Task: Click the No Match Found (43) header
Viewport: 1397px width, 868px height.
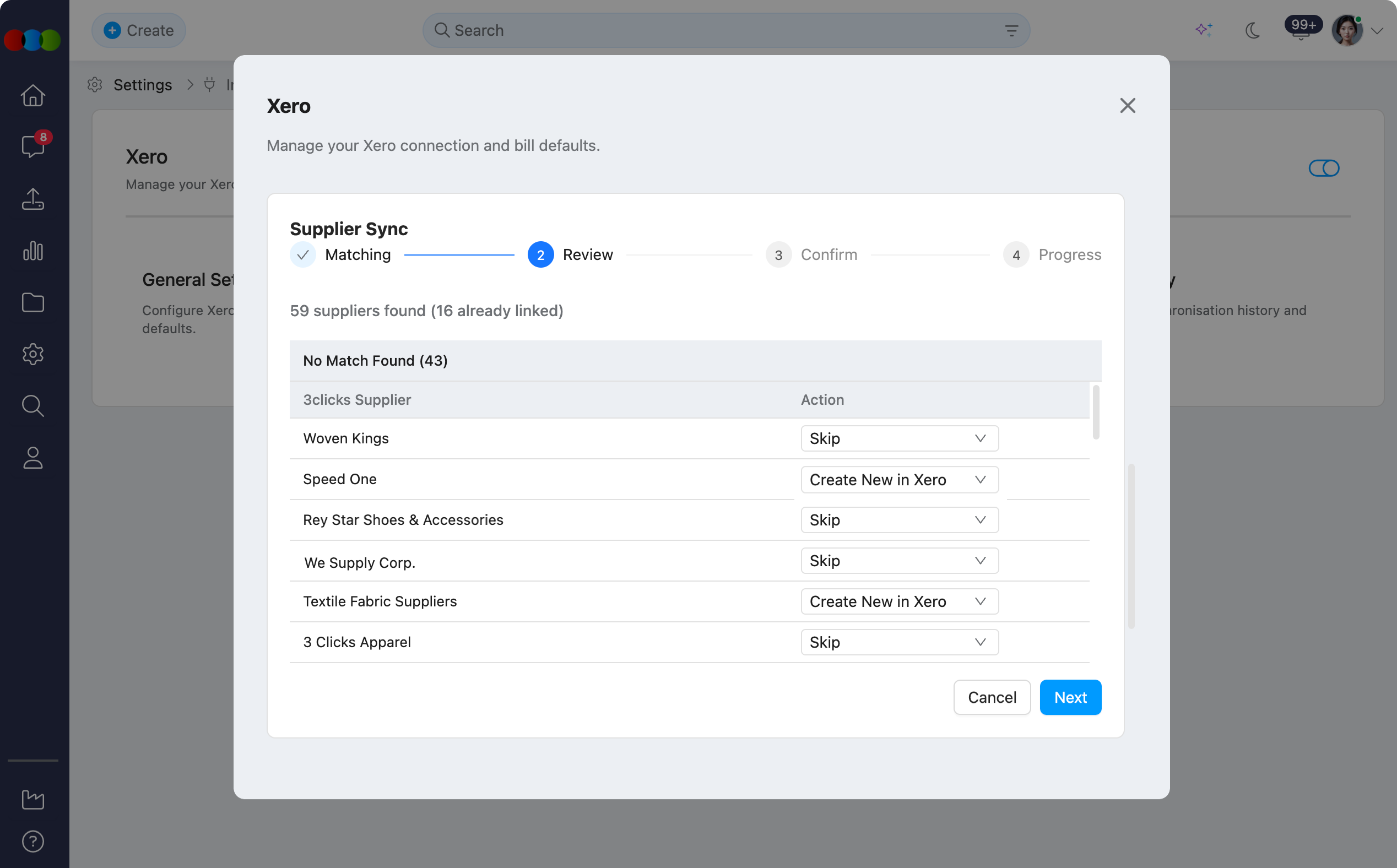Action: tap(695, 361)
